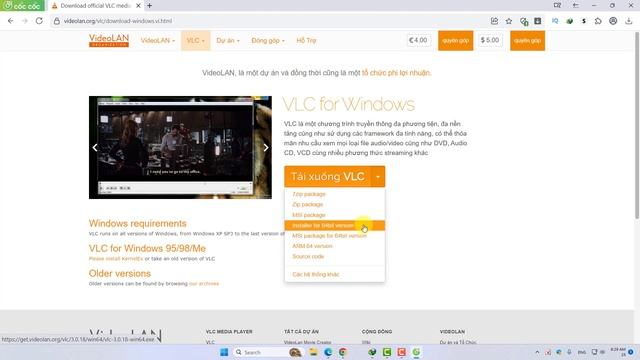Click the S extension icon in toolbar
The width and height of the screenshot is (640, 360).
click(x=584, y=21)
